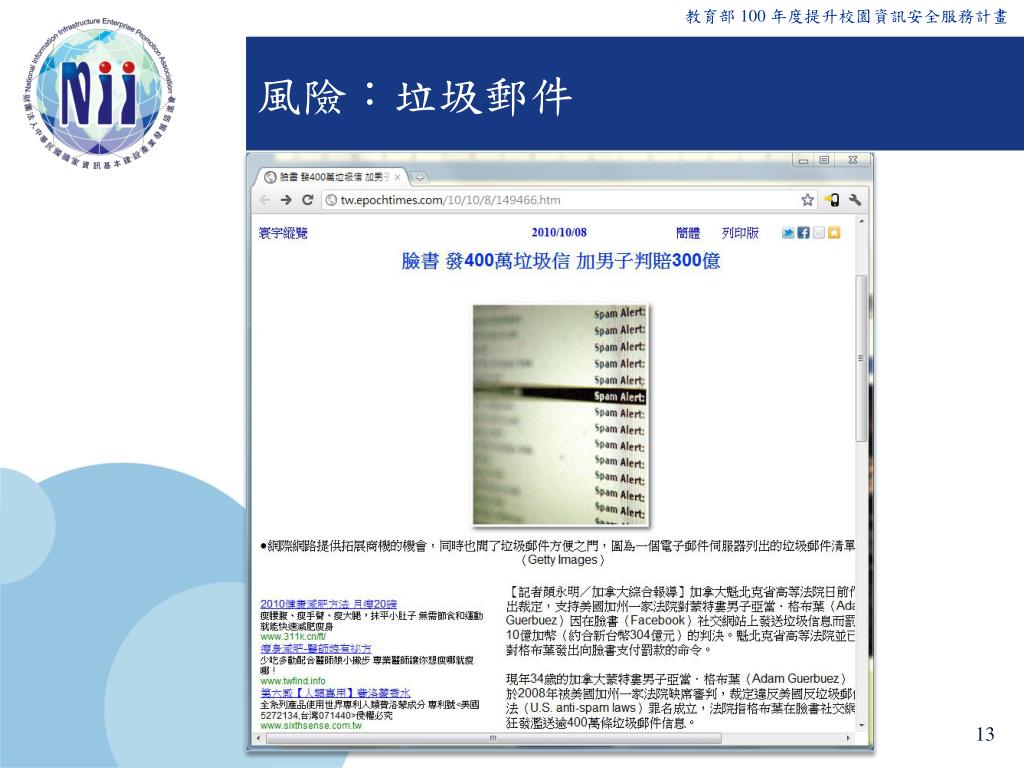Open the 第六感【人類專用】費洛蒙香水 ad link
1024x768 pixels.
coord(335,693)
